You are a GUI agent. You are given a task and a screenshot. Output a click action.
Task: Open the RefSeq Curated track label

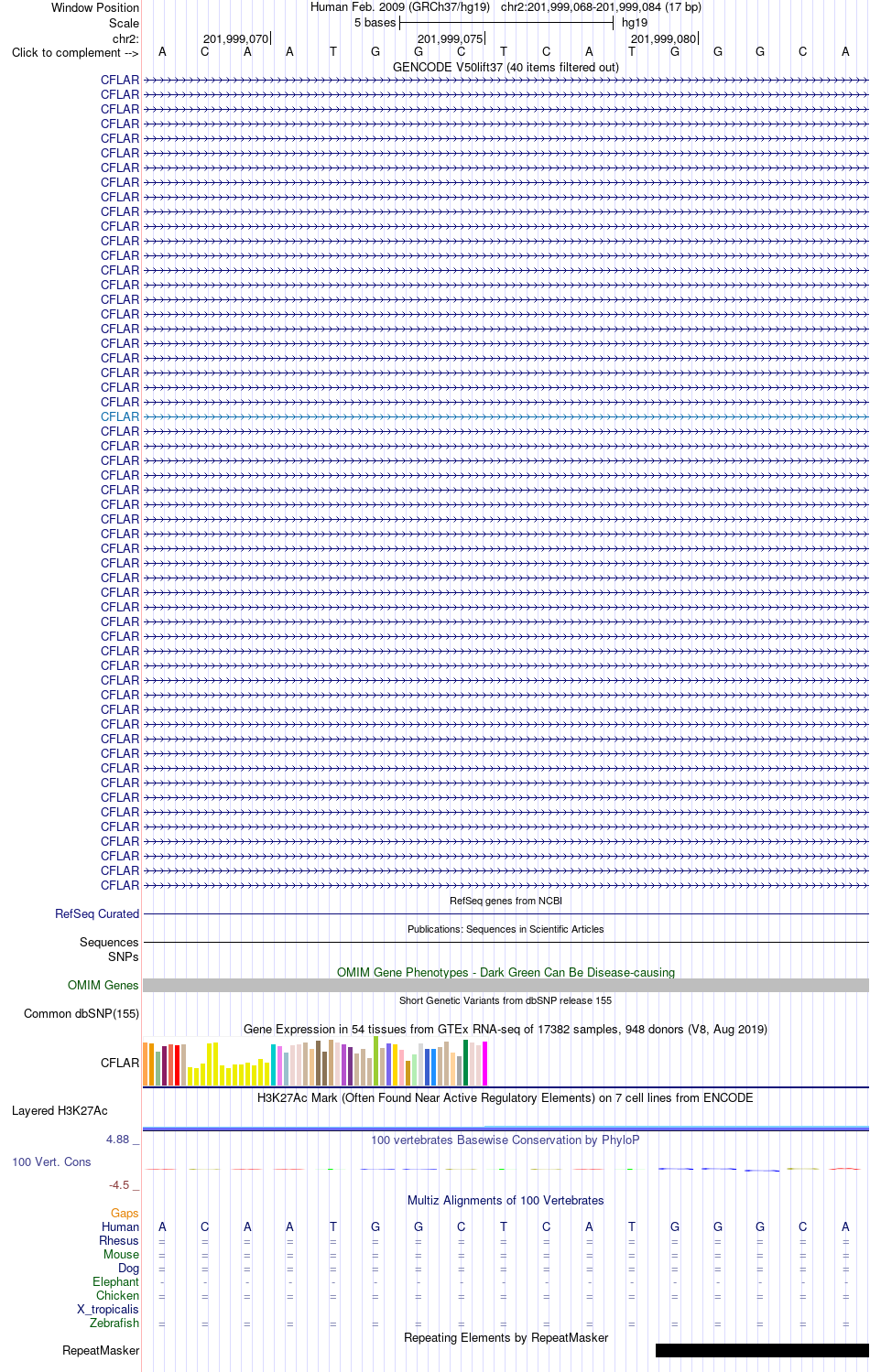pyautogui.click(x=97, y=913)
